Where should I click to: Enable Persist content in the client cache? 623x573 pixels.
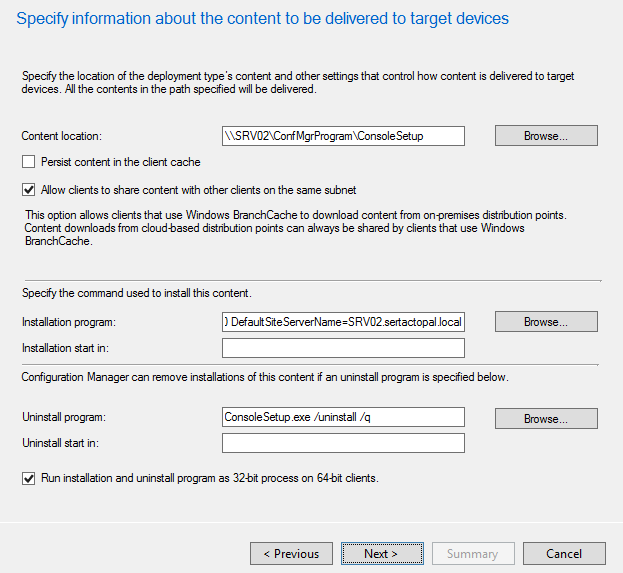pyautogui.click(x=28, y=162)
